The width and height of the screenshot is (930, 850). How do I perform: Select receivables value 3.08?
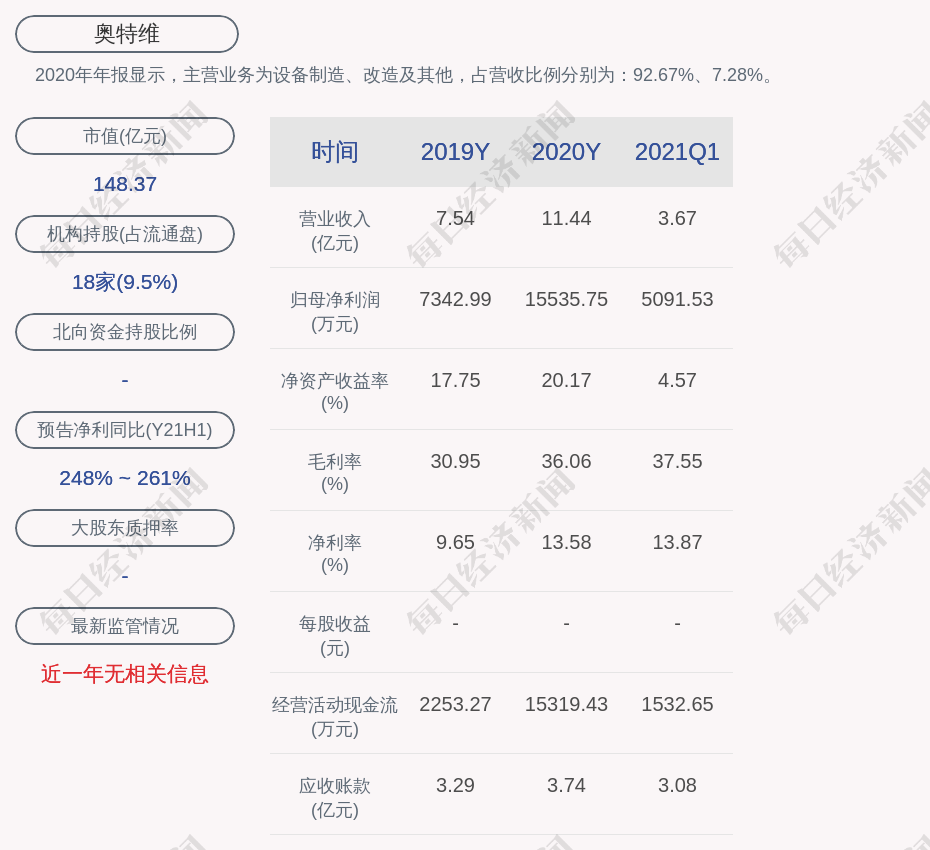coord(677,785)
